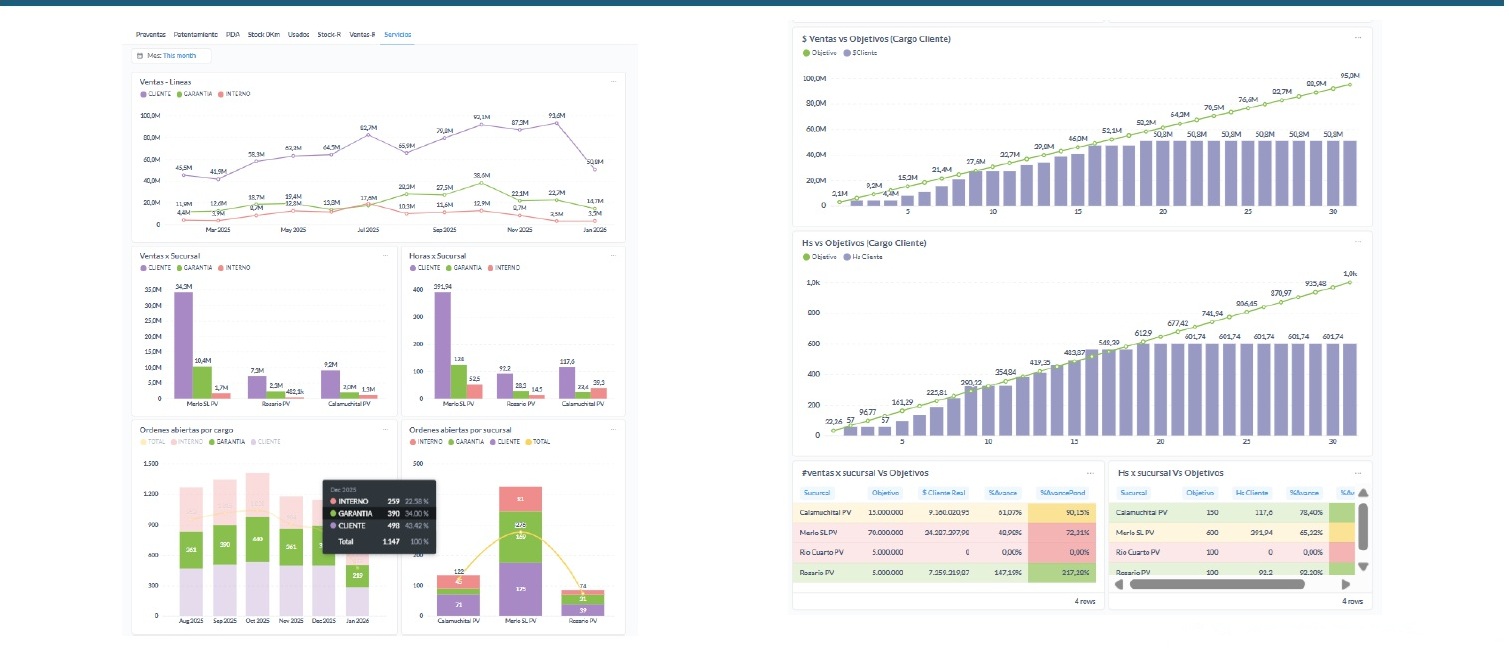Open the Mes: This month filter dropdown
The image size is (1509, 648).
172,56
